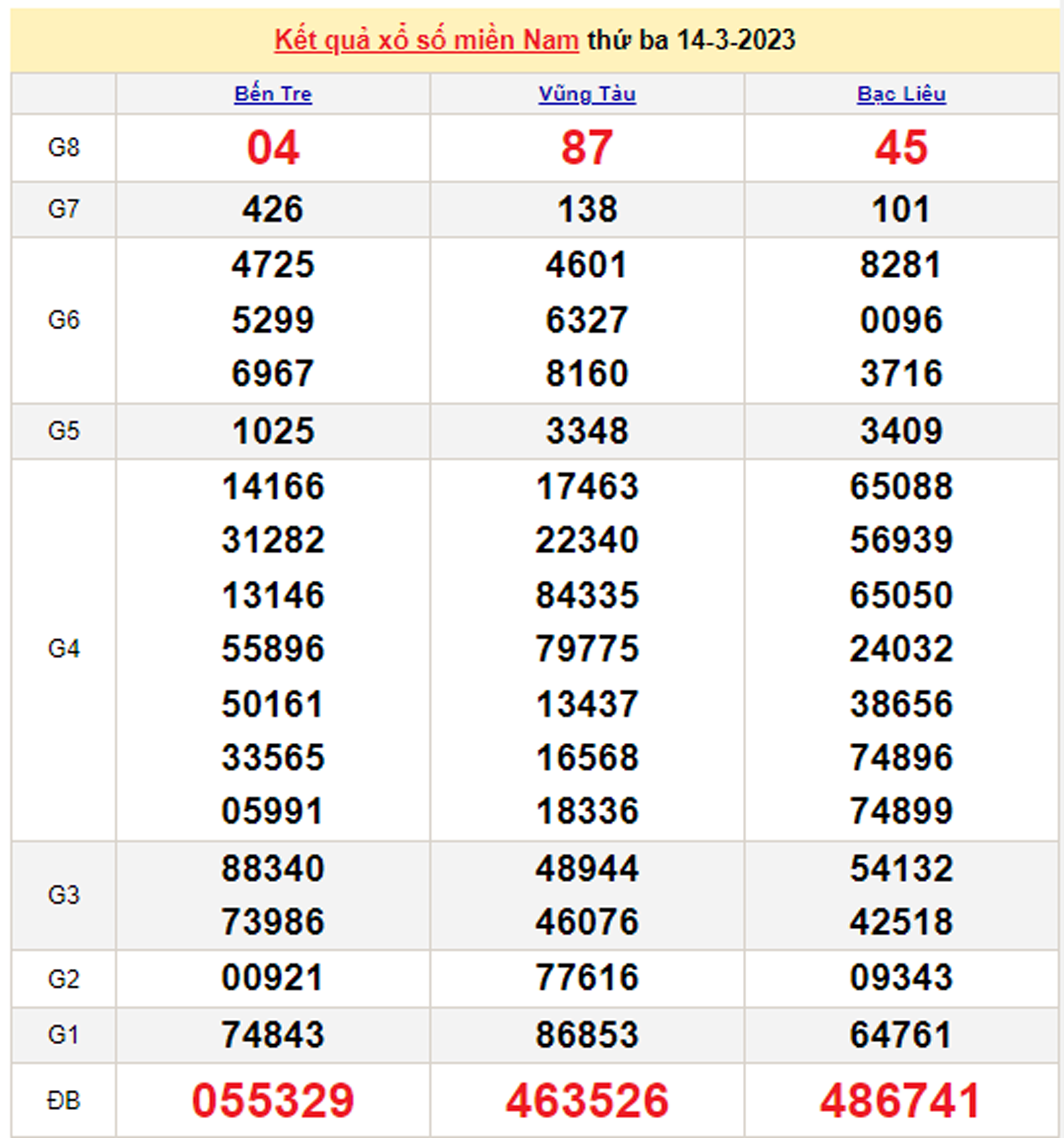Screen dimensions: 1064x1138
Task: Select the Bến Tre special prize 055329
Action: coord(273,1100)
